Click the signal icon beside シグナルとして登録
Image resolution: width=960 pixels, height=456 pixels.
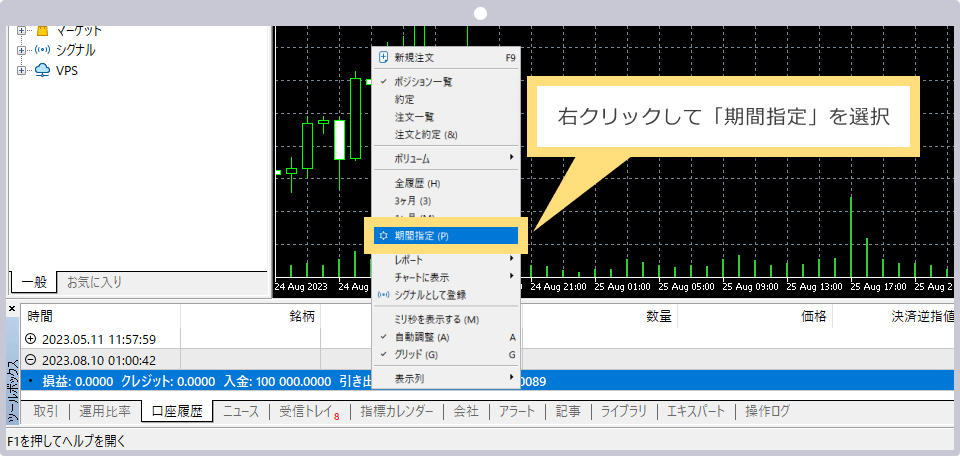383,295
